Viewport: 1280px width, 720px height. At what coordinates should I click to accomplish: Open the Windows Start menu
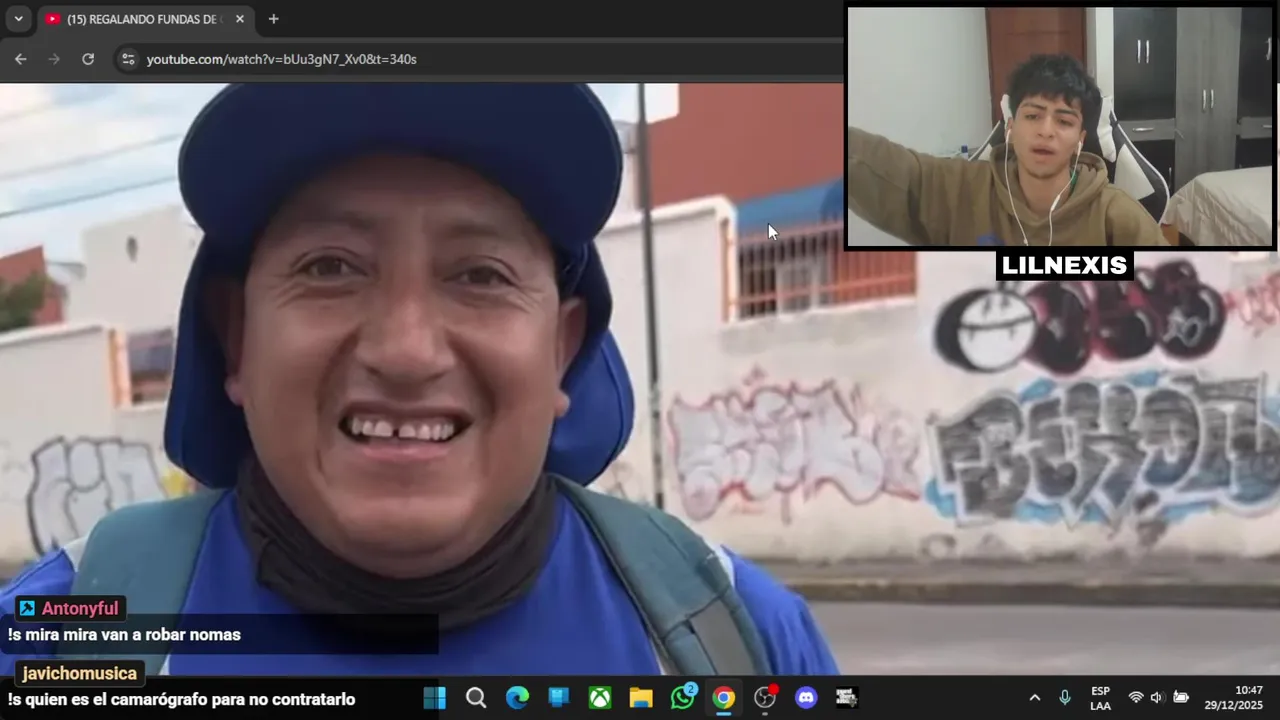(435, 698)
